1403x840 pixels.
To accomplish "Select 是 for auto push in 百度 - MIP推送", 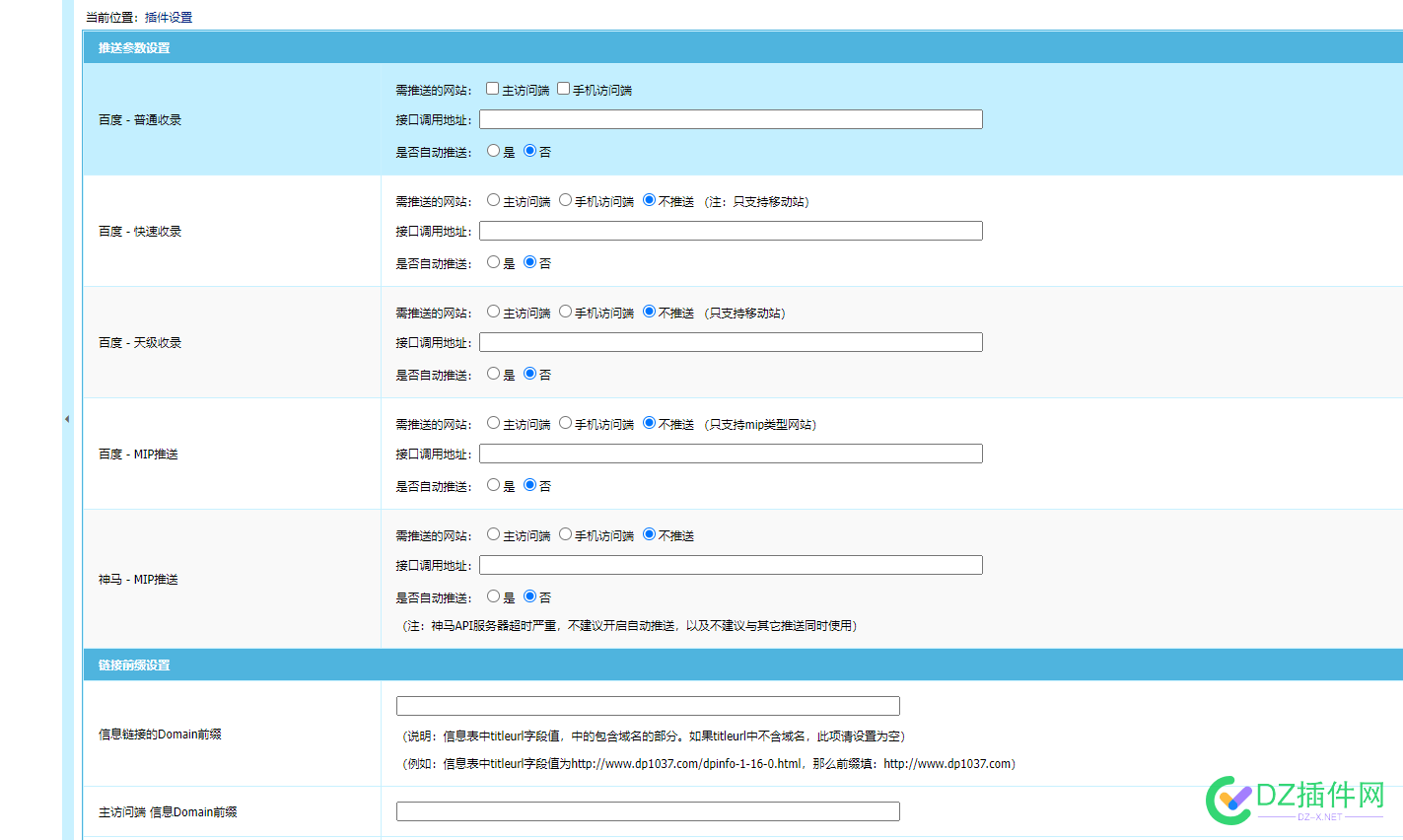I will pos(493,485).
